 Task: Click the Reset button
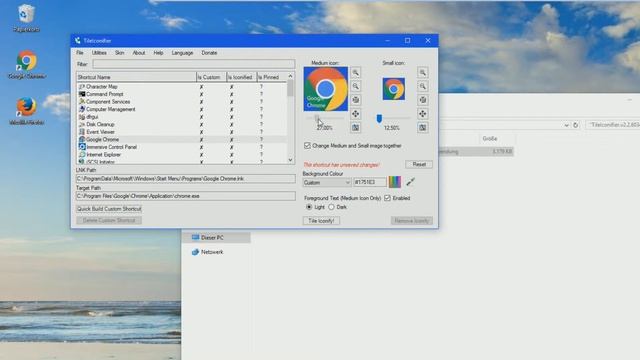[x=419, y=164]
